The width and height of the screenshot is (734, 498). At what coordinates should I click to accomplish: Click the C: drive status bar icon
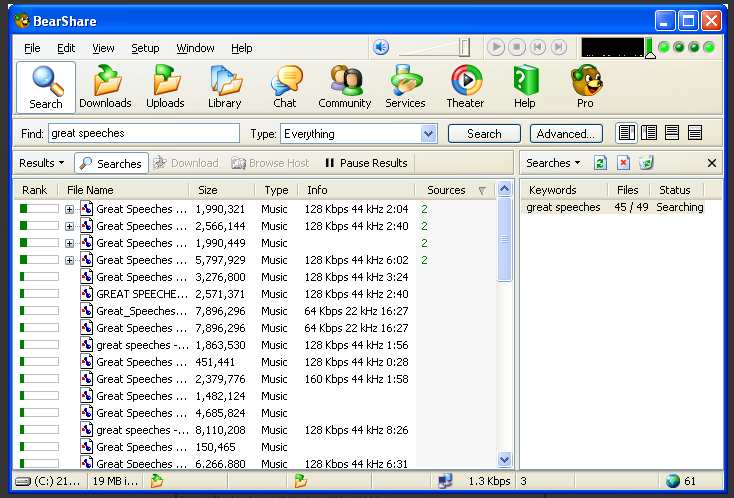(22, 481)
